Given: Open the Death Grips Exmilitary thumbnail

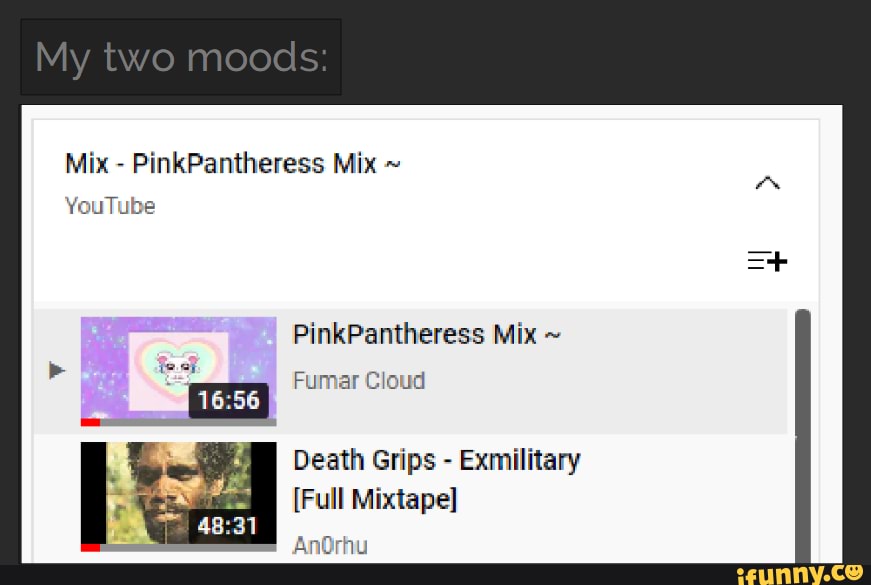Looking at the screenshot, I should 178,497.
